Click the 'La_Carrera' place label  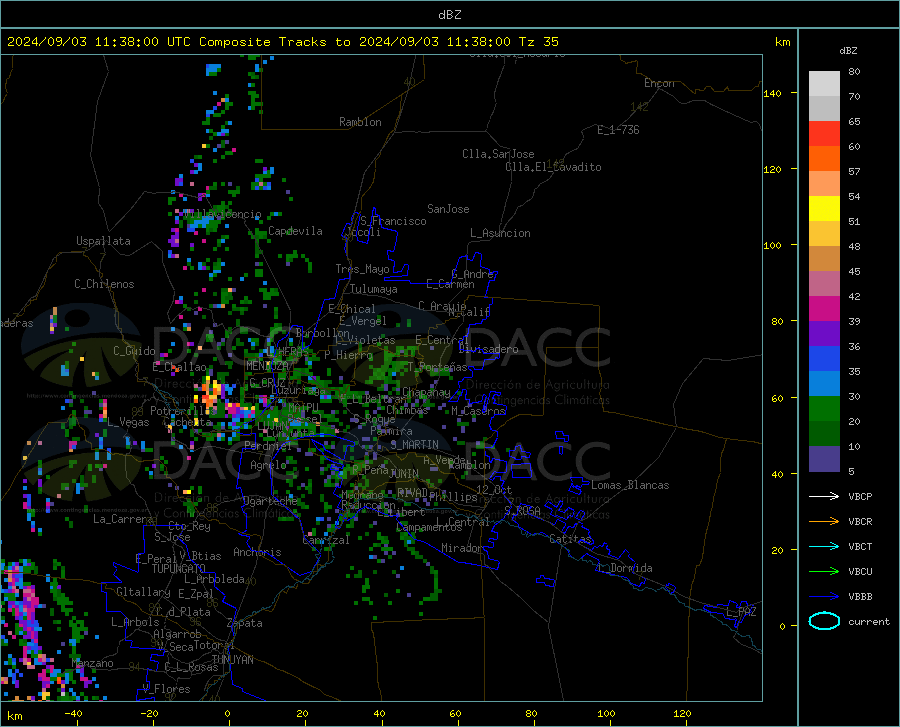coord(123,519)
